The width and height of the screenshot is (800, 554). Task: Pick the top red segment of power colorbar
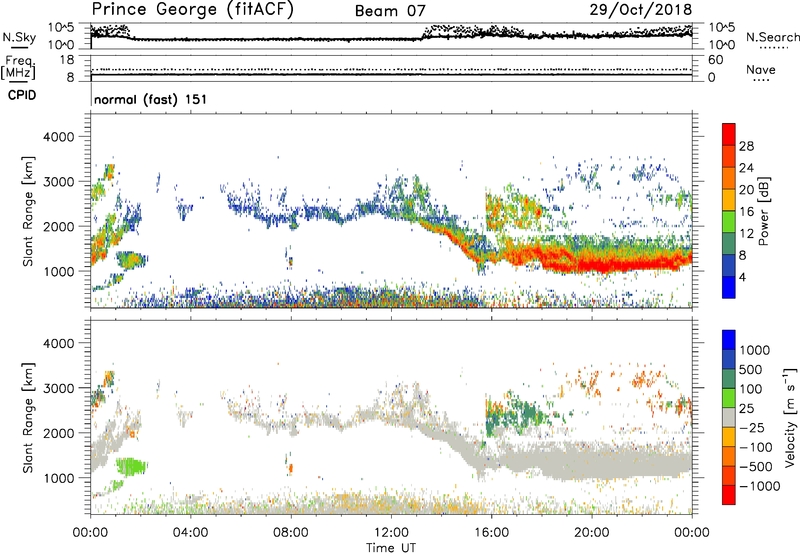729,134
